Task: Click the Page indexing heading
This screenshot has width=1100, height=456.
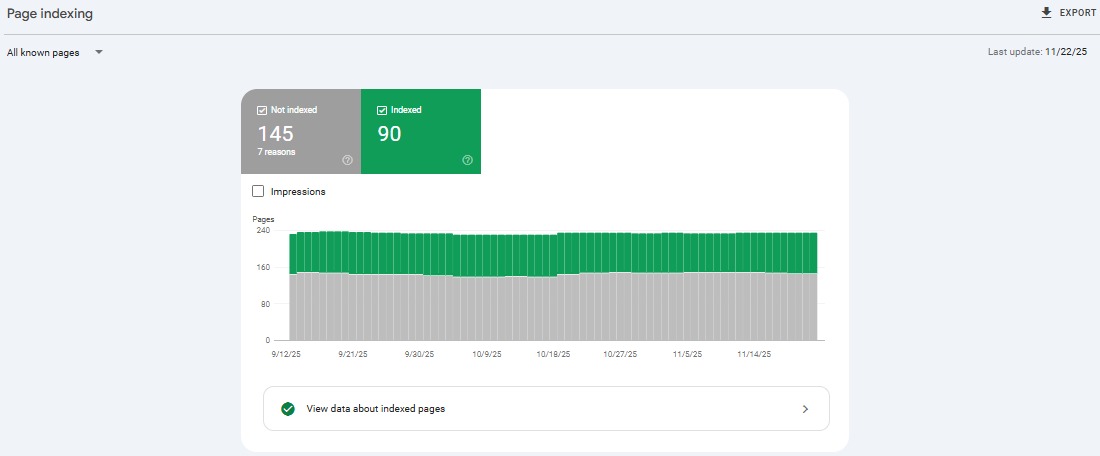Action: (50, 13)
